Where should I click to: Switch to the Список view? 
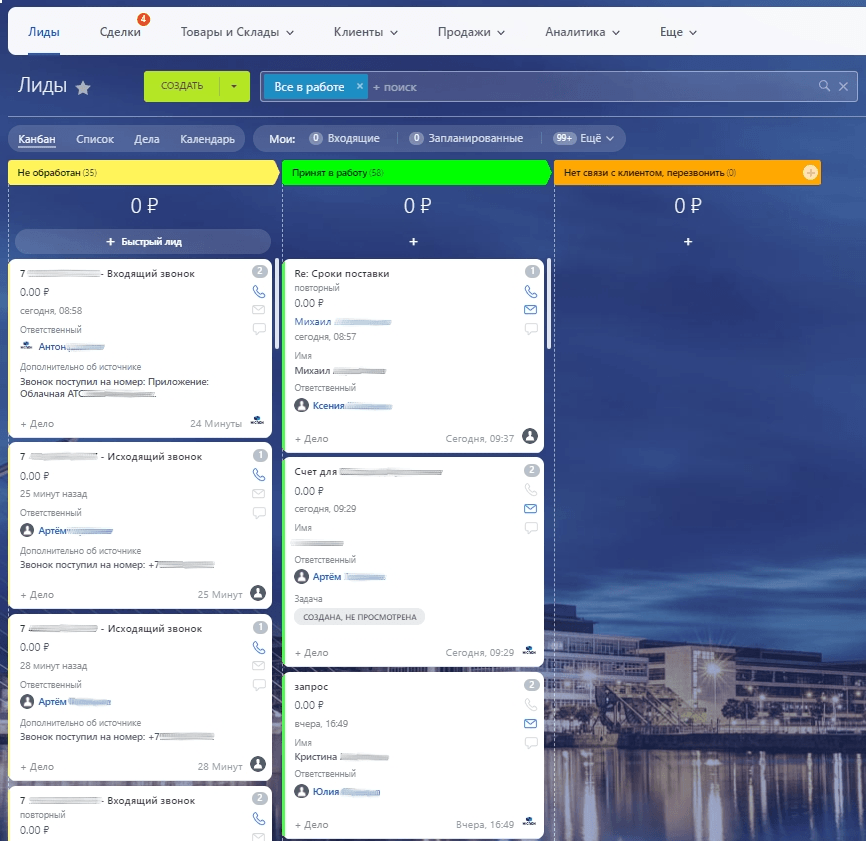point(95,139)
